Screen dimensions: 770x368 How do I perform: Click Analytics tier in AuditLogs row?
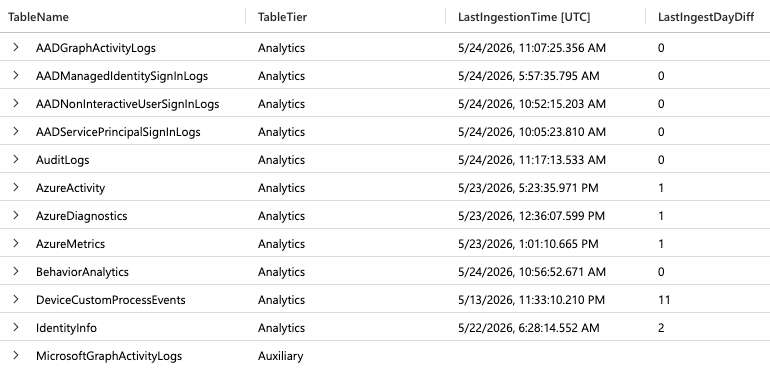click(x=281, y=160)
